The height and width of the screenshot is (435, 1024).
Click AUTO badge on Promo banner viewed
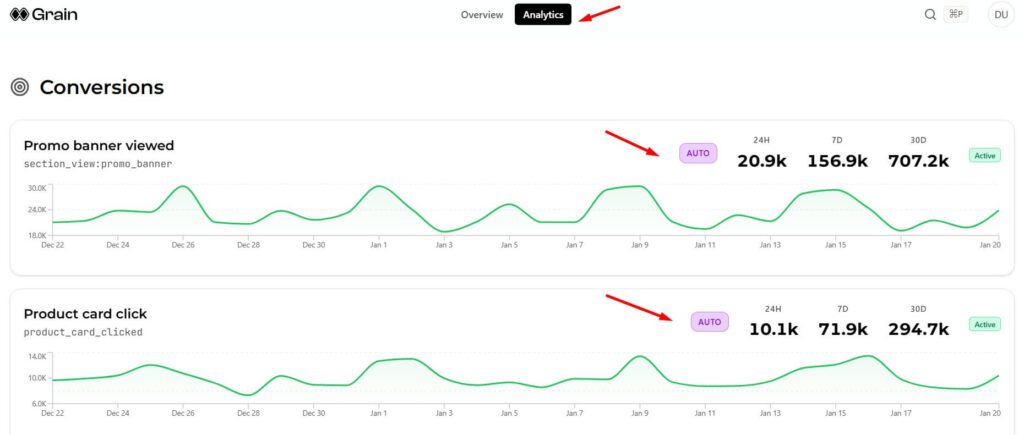click(698, 153)
